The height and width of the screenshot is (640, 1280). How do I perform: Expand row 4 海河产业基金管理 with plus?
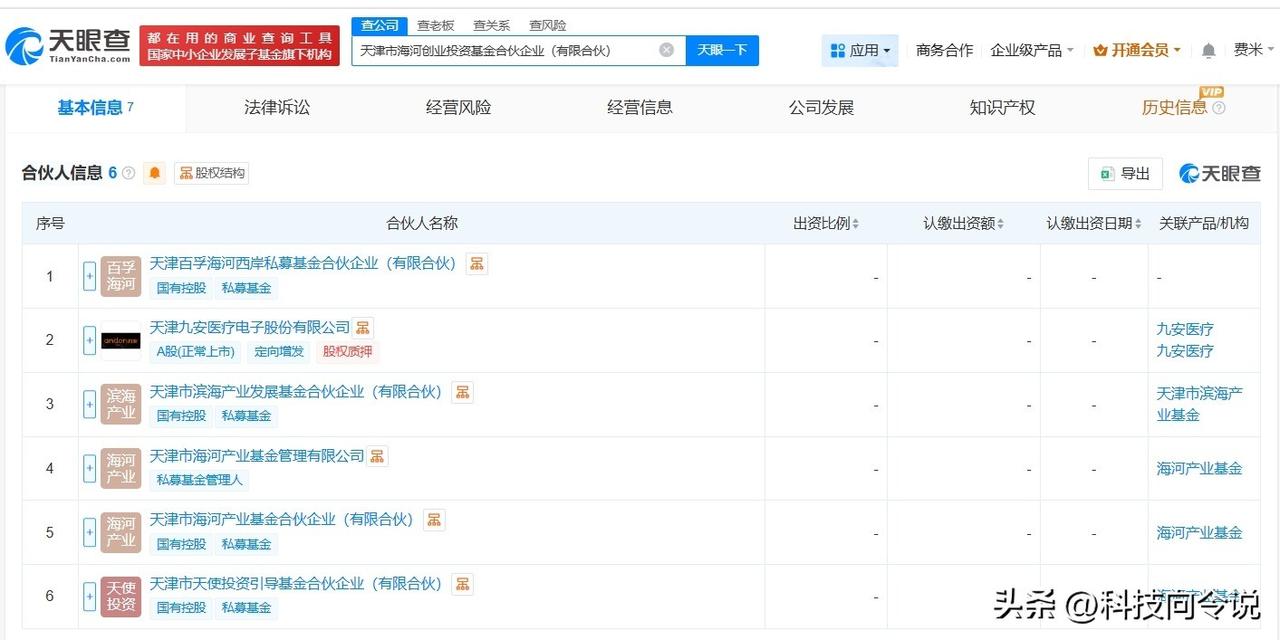point(89,468)
